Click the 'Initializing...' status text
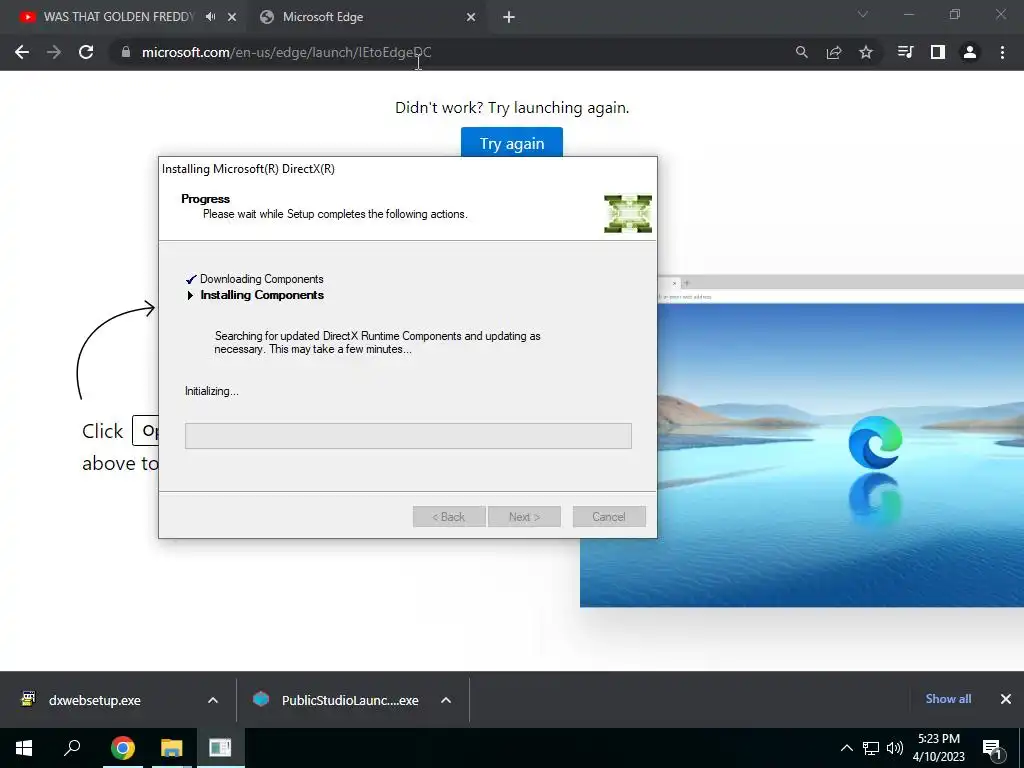1024x768 pixels. 212,391
